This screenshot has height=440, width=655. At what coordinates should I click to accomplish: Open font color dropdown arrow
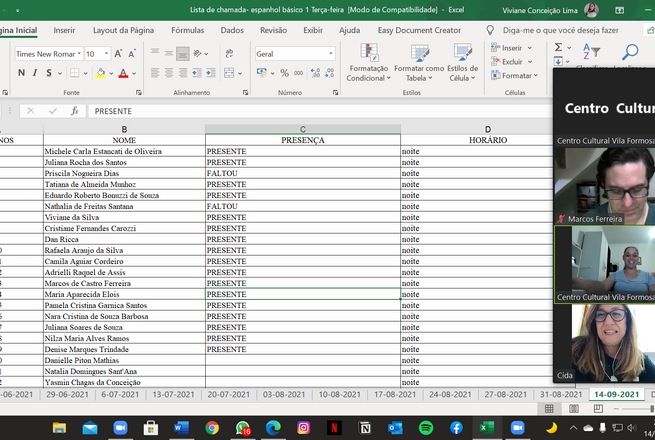click(x=134, y=74)
